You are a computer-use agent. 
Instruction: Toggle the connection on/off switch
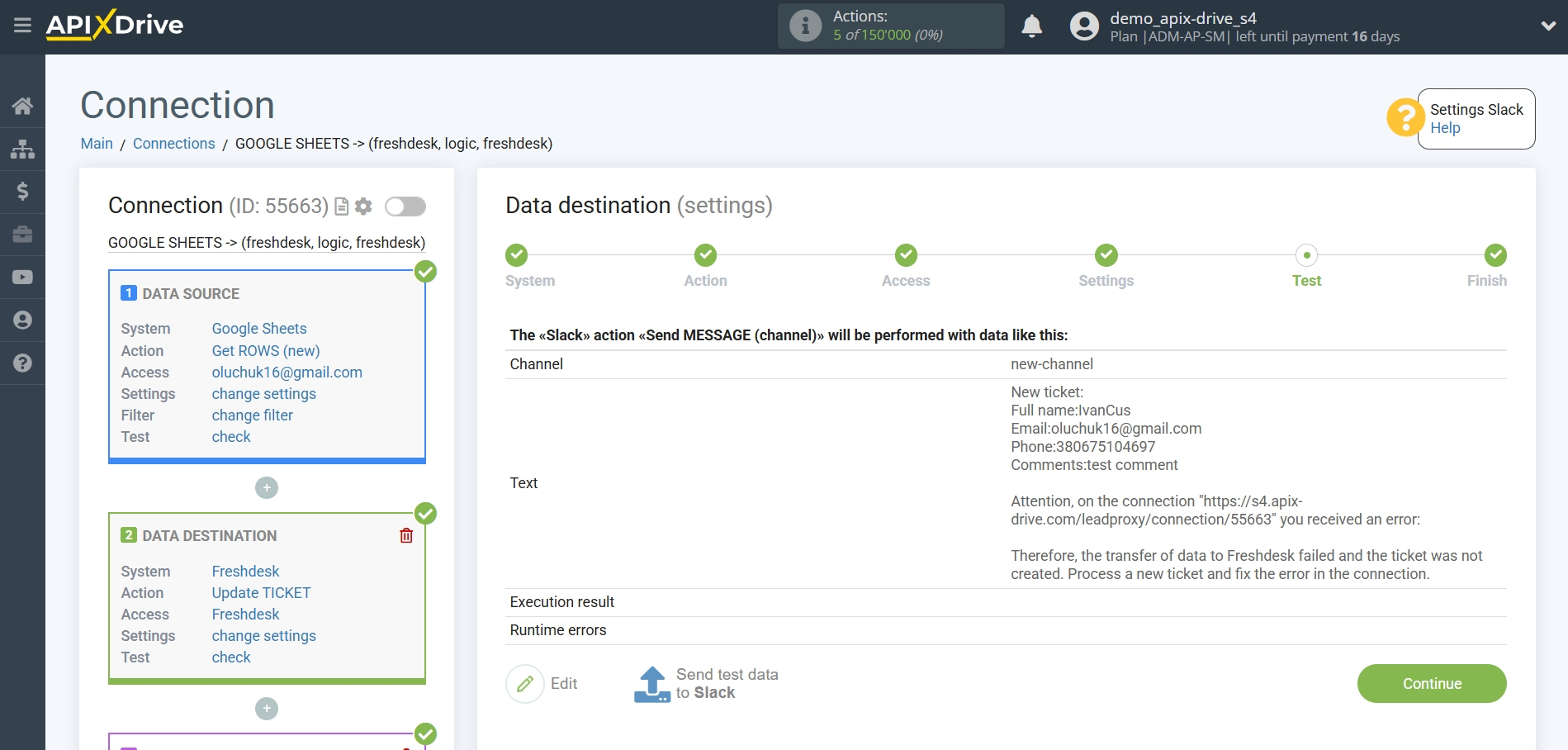click(x=405, y=206)
